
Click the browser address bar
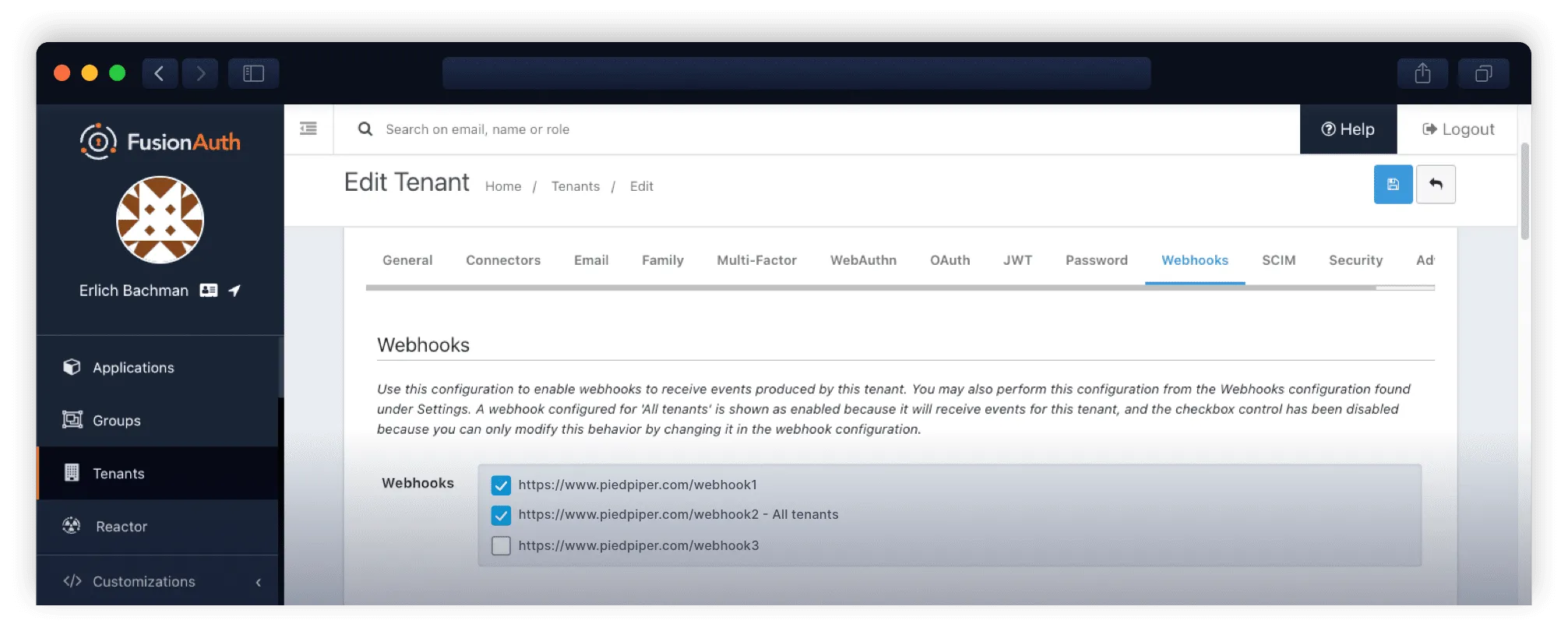(x=797, y=73)
